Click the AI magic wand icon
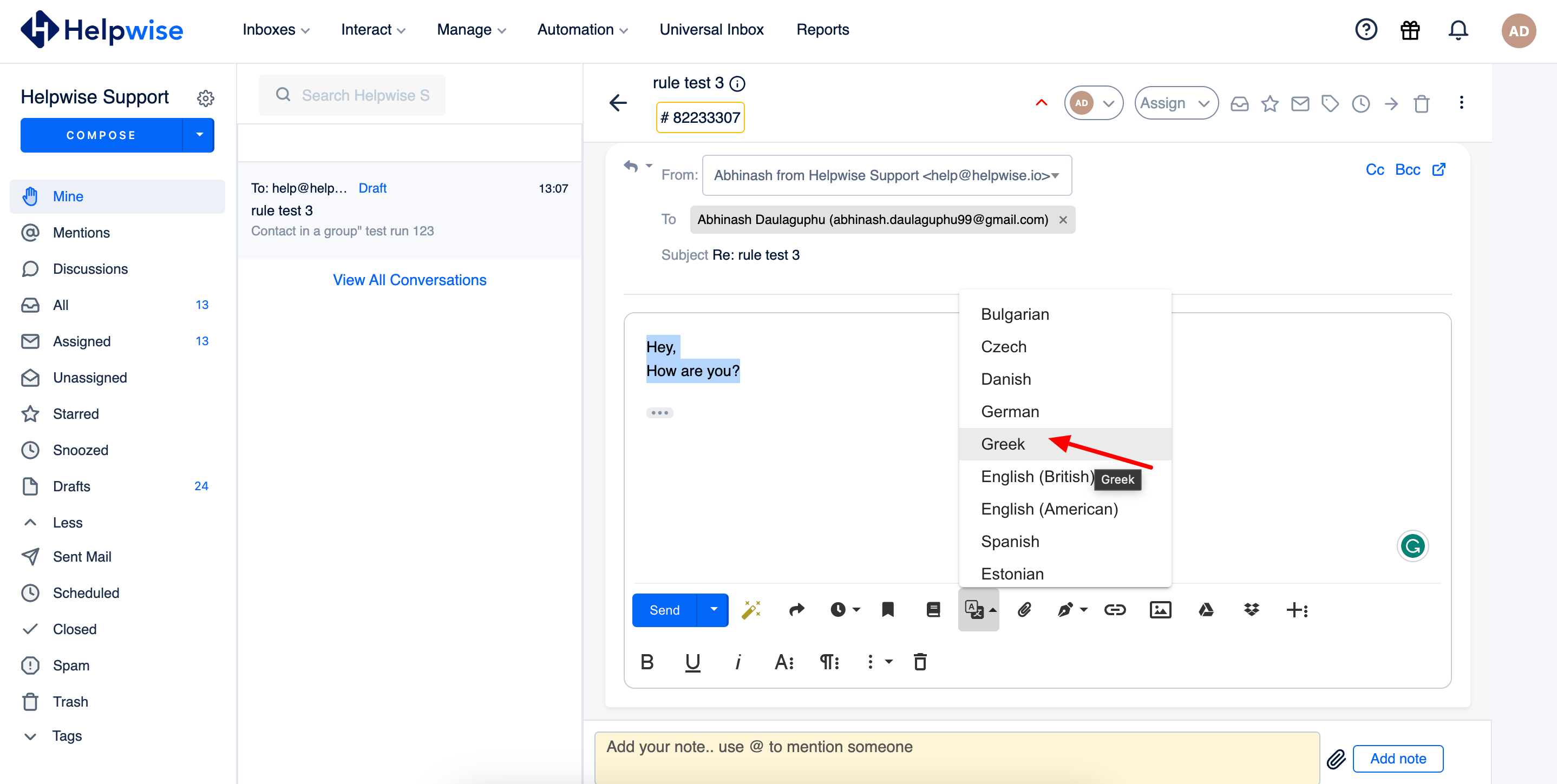1557x784 pixels. tap(751, 609)
